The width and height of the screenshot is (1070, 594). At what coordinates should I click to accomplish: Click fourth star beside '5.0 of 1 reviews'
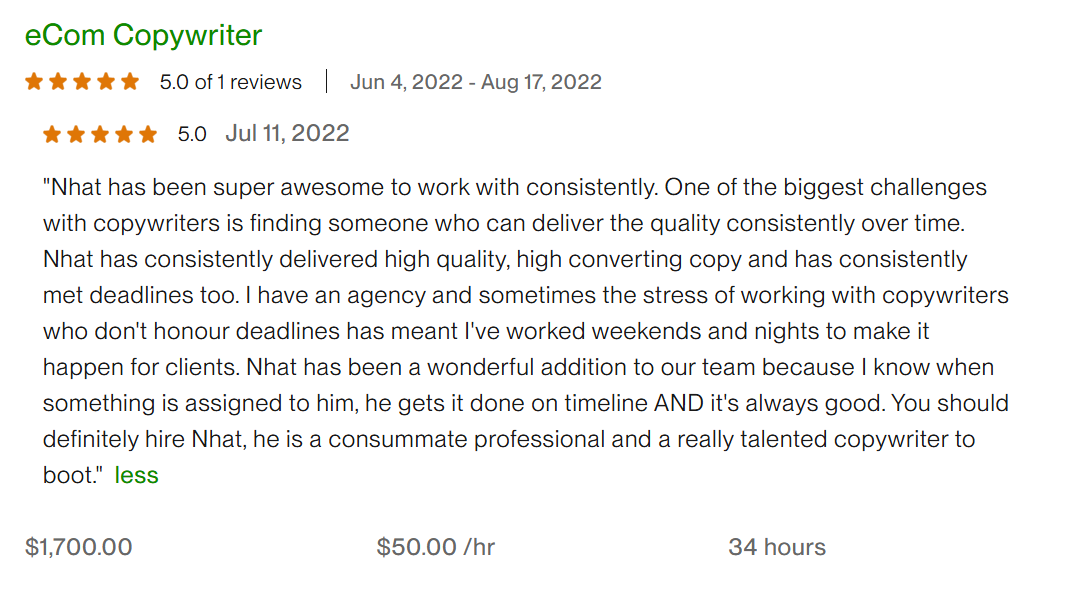(106, 82)
